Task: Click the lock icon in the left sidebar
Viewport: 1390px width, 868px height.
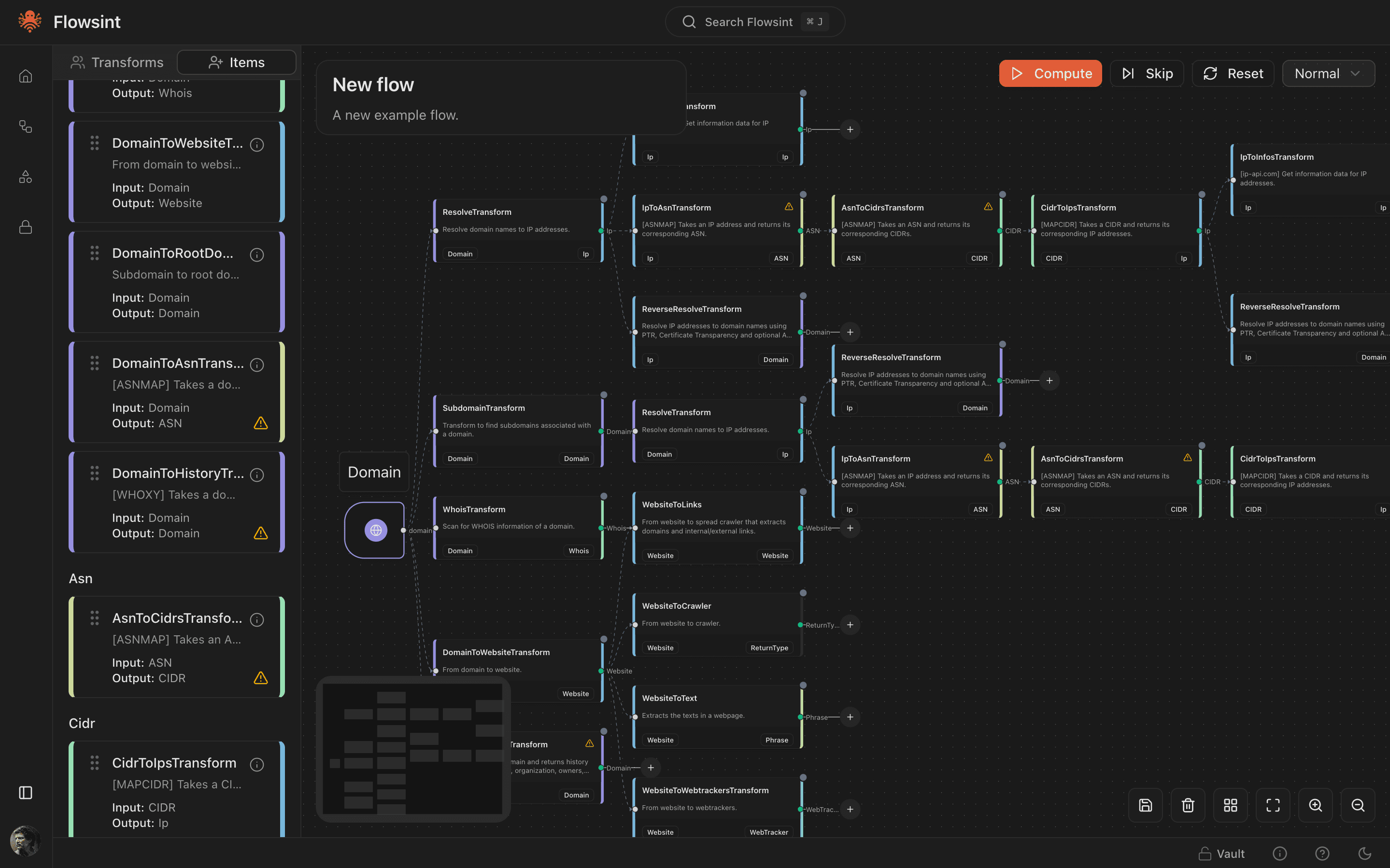Action: 25,227
